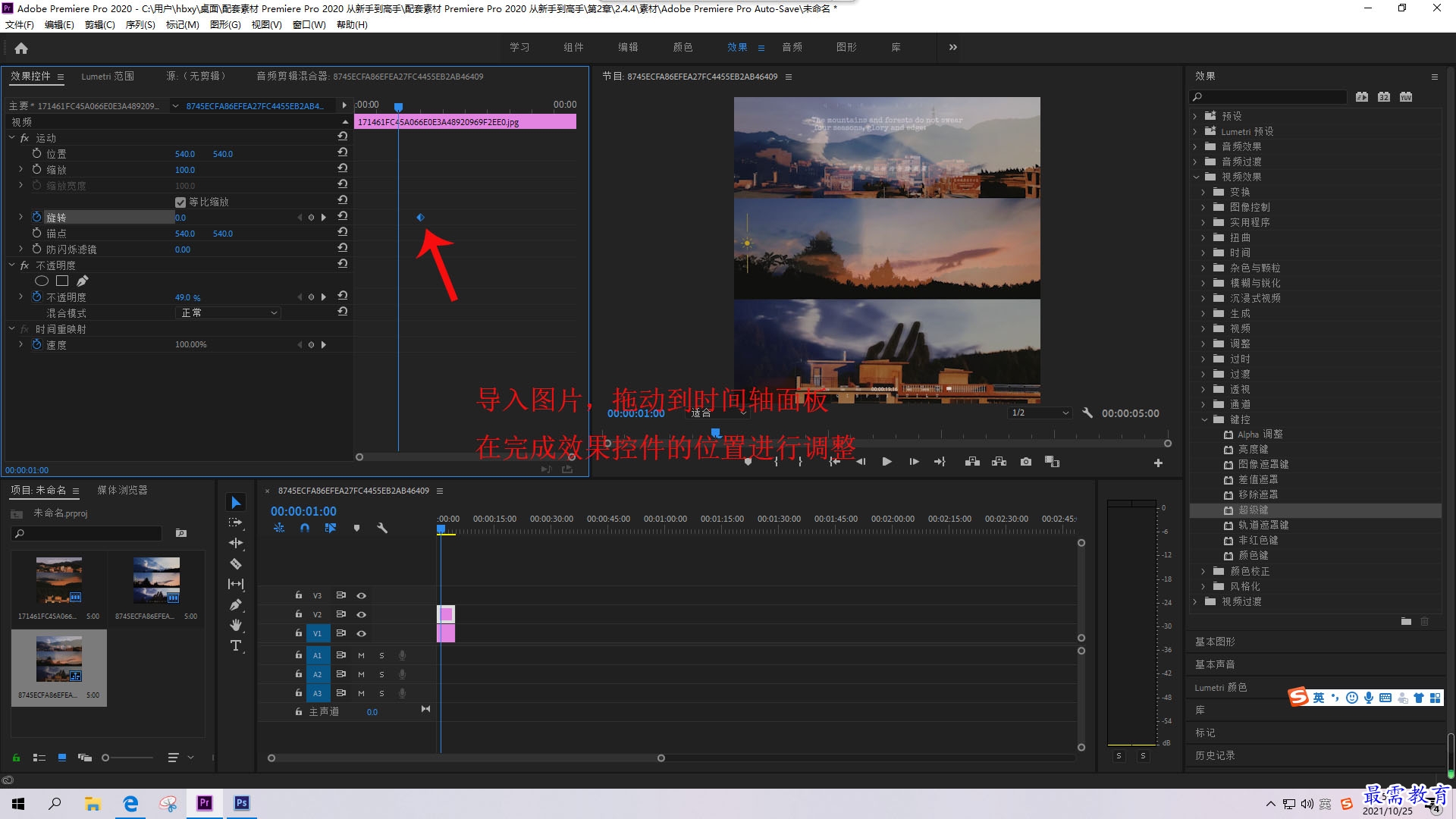The image size is (1456, 819).
Task: Click the Effects panel search field
Action: pyautogui.click(x=1268, y=97)
